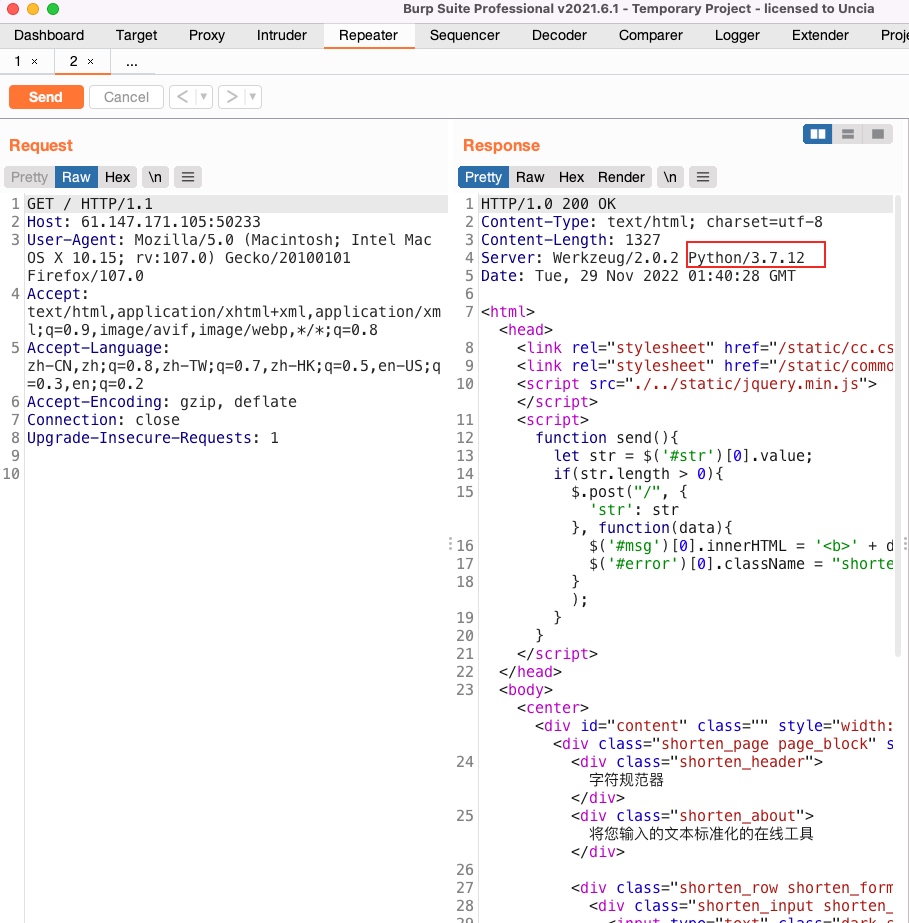Click the 'function send(){' code line
This screenshot has height=923, width=909.
pyautogui.click(x=606, y=438)
